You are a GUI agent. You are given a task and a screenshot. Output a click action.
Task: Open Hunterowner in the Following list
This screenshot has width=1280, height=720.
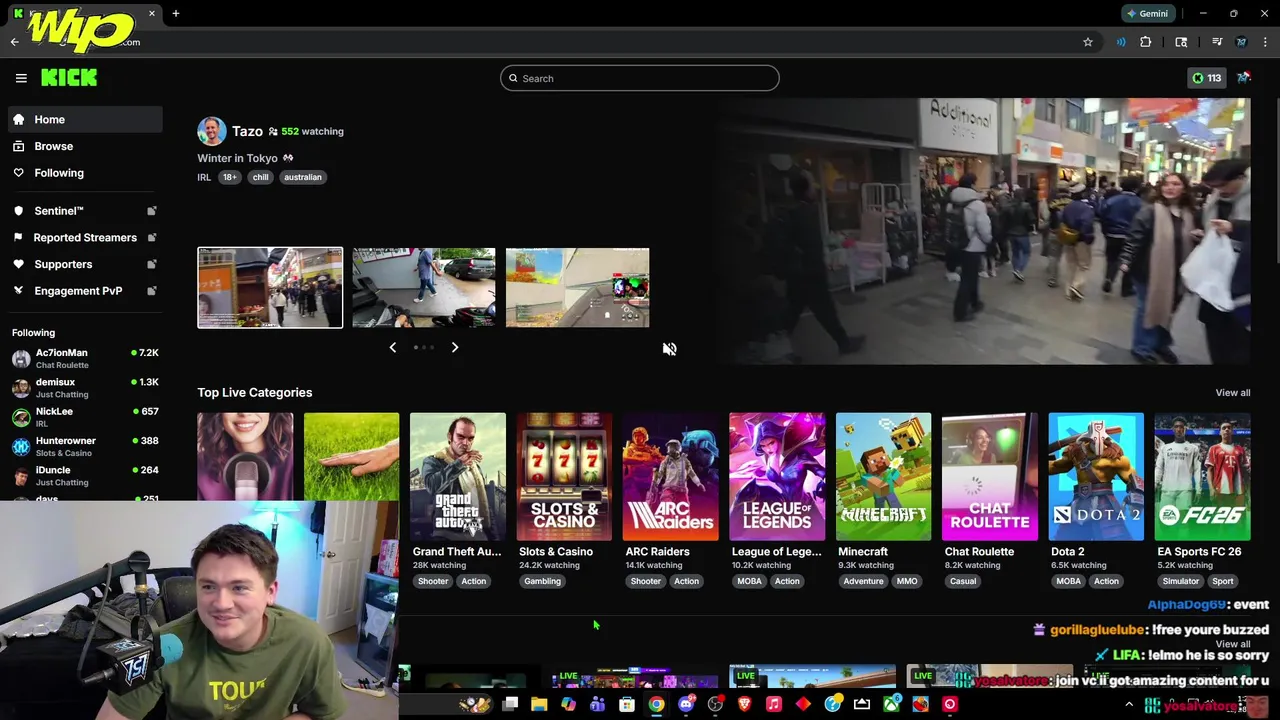(85, 446)
